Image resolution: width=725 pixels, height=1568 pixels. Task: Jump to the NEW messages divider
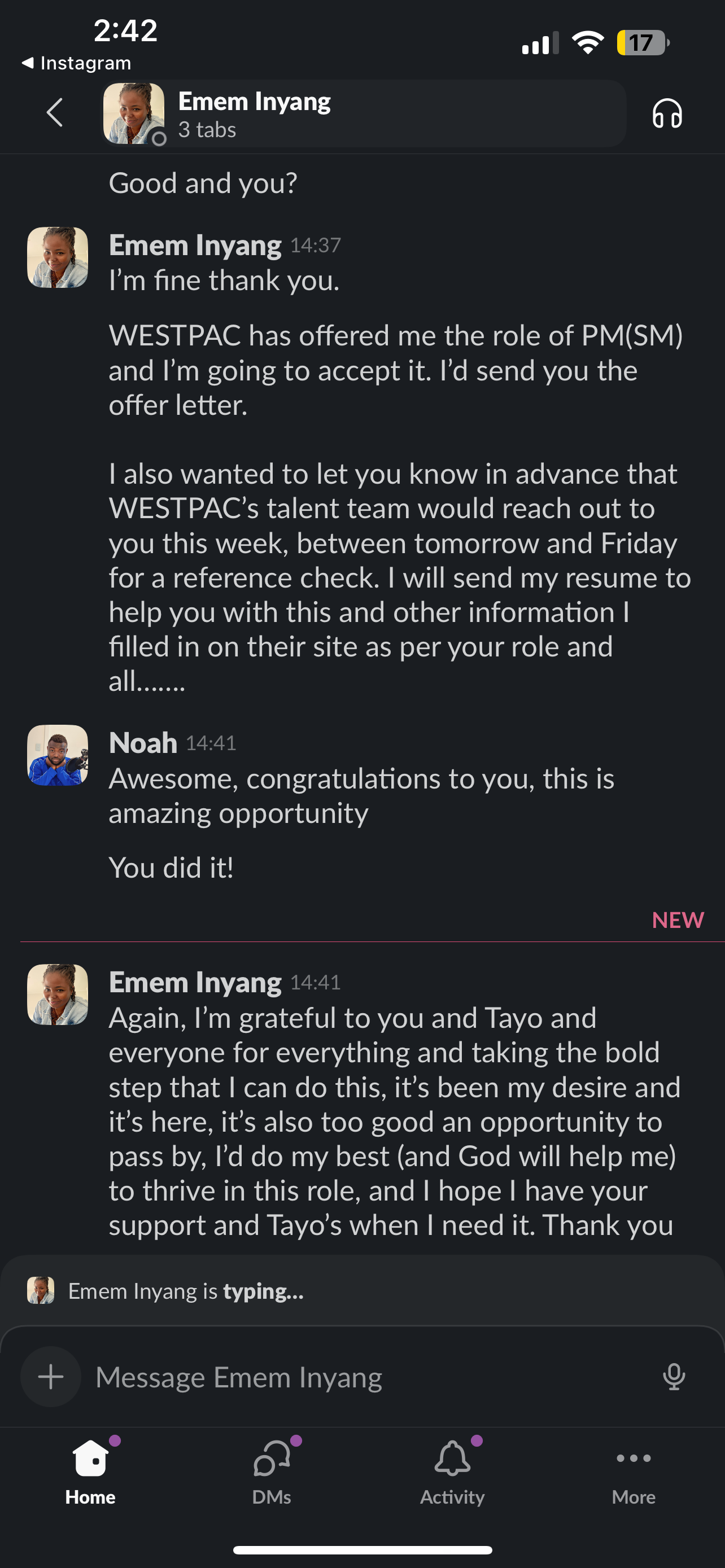coord(677,921)
